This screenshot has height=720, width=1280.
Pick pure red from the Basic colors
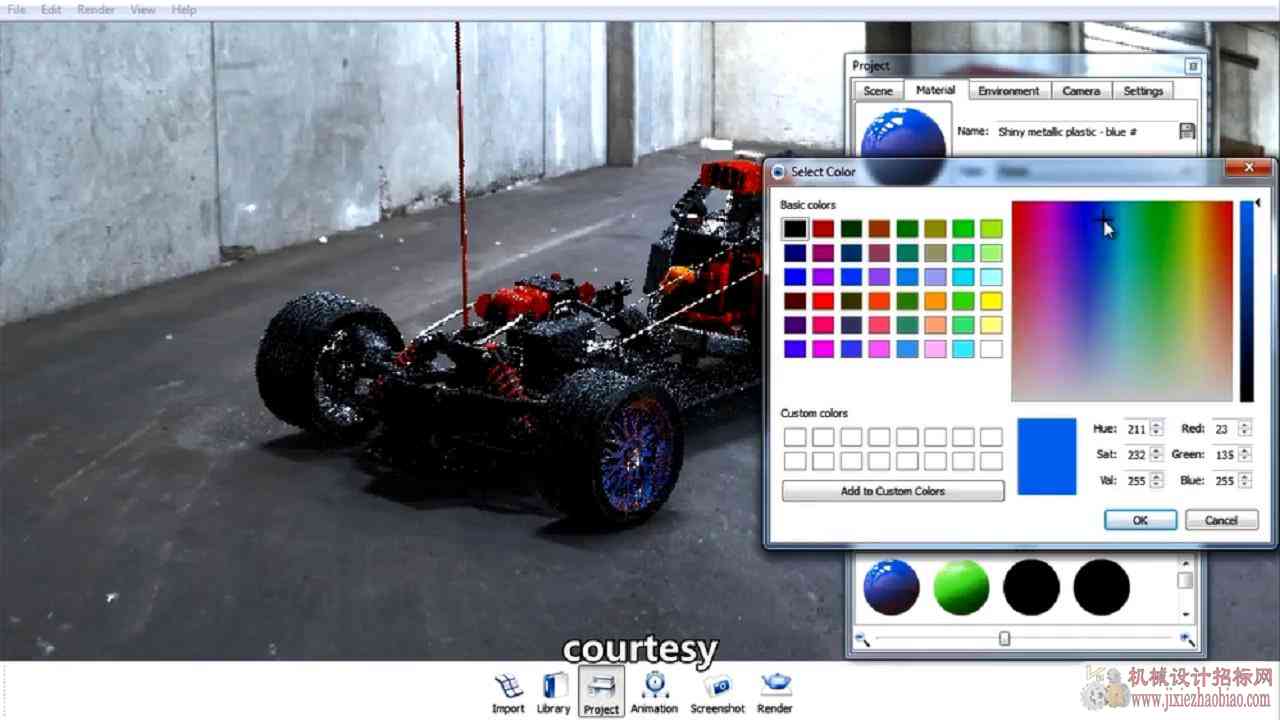pyautogui.click(x=823, y=301)
